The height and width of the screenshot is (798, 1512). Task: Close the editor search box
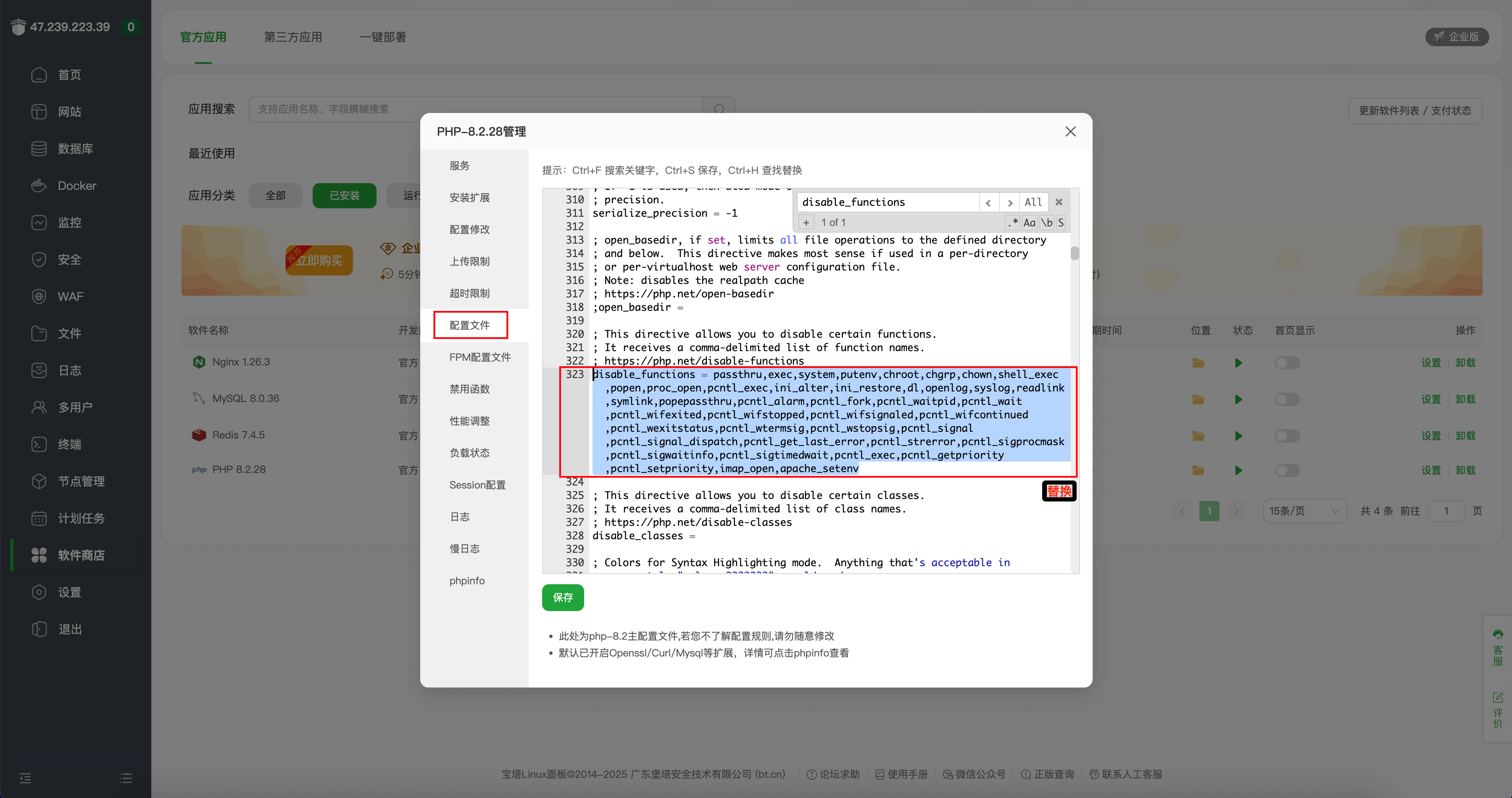(1059, 202)
